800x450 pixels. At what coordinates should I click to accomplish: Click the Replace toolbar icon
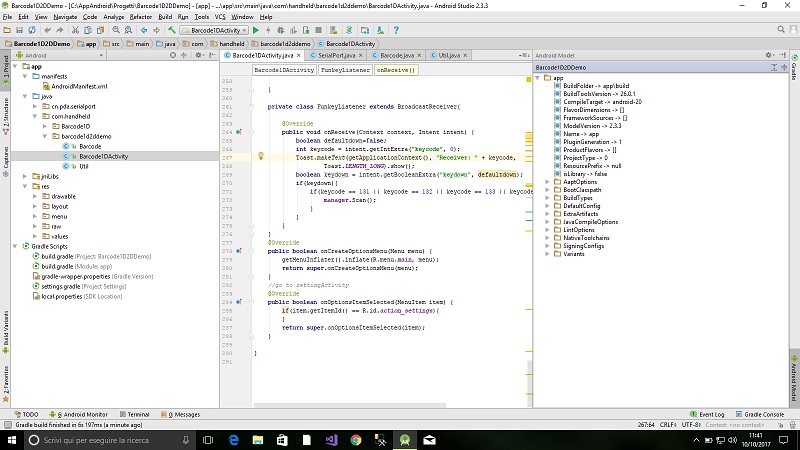128,30
